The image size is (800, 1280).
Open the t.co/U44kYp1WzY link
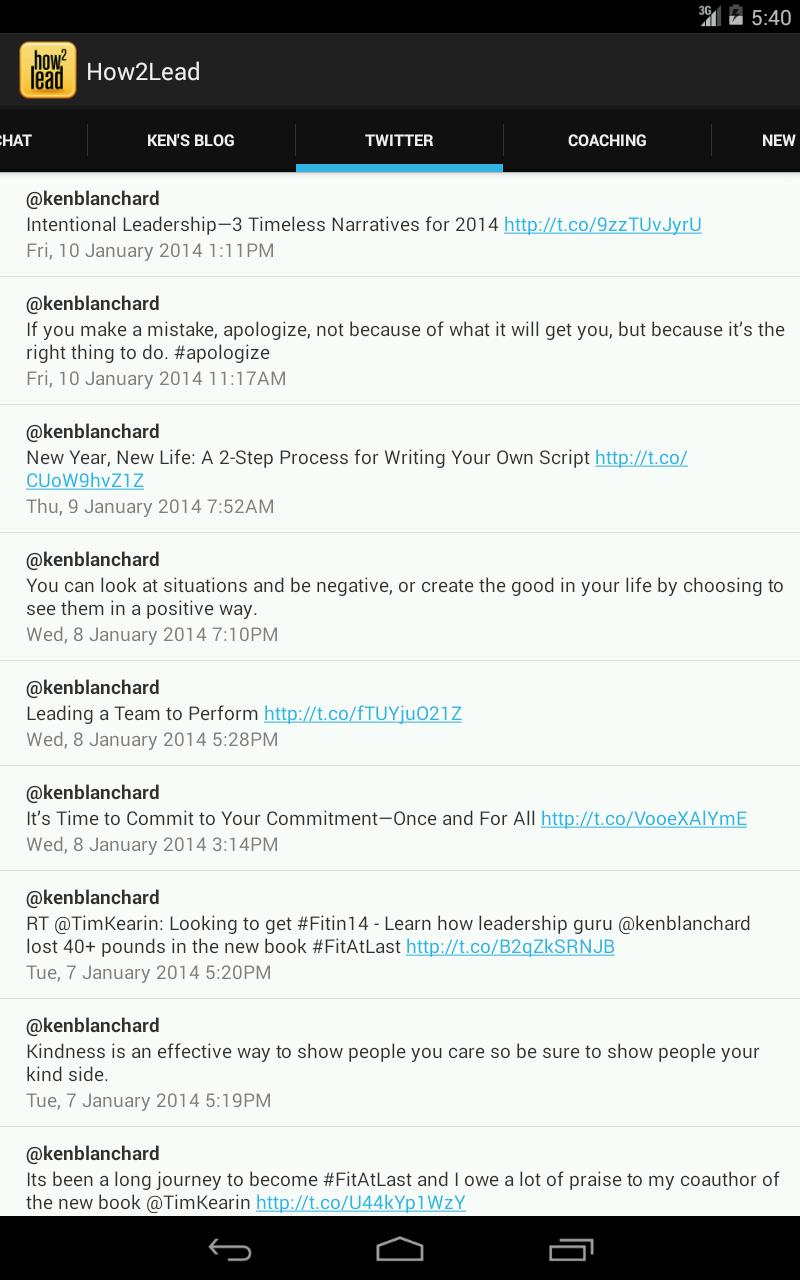click(x=361, y=1203)
